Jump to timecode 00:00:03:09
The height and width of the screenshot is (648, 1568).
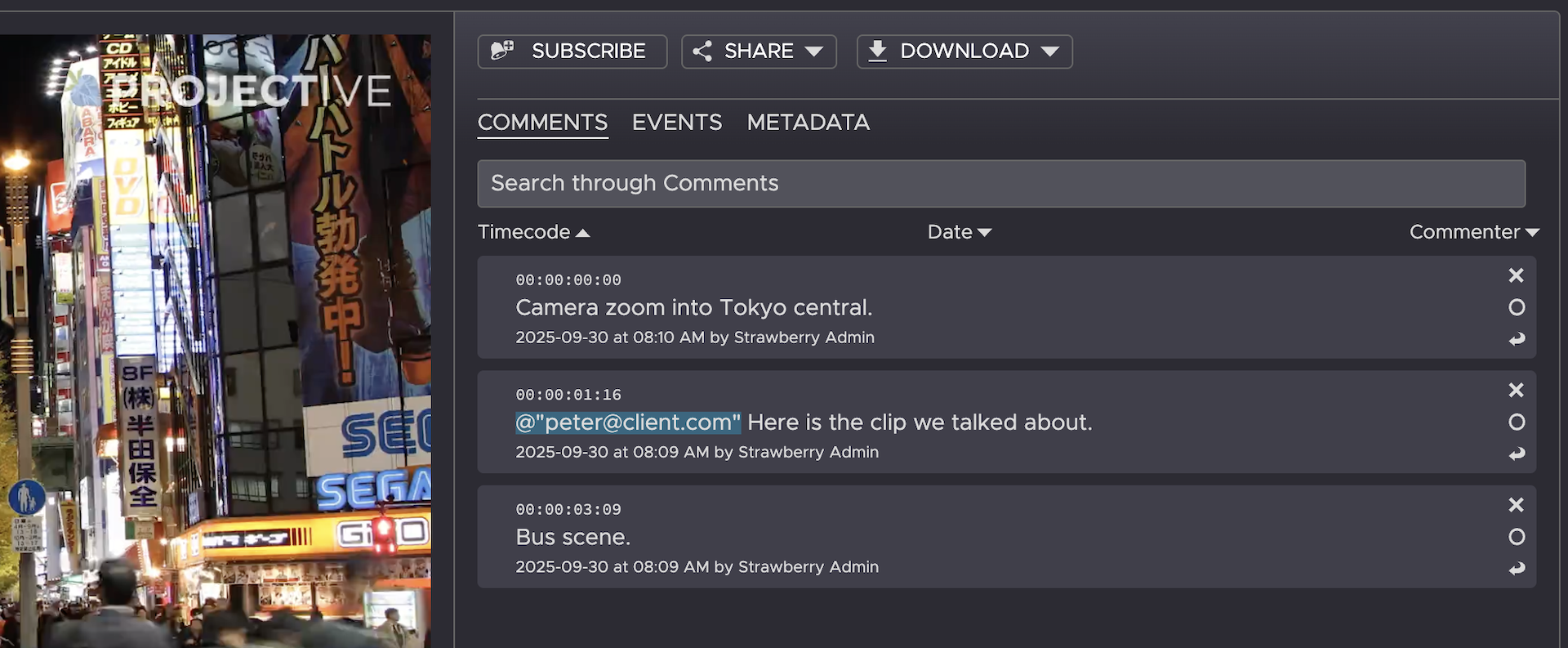pos(568,510)
